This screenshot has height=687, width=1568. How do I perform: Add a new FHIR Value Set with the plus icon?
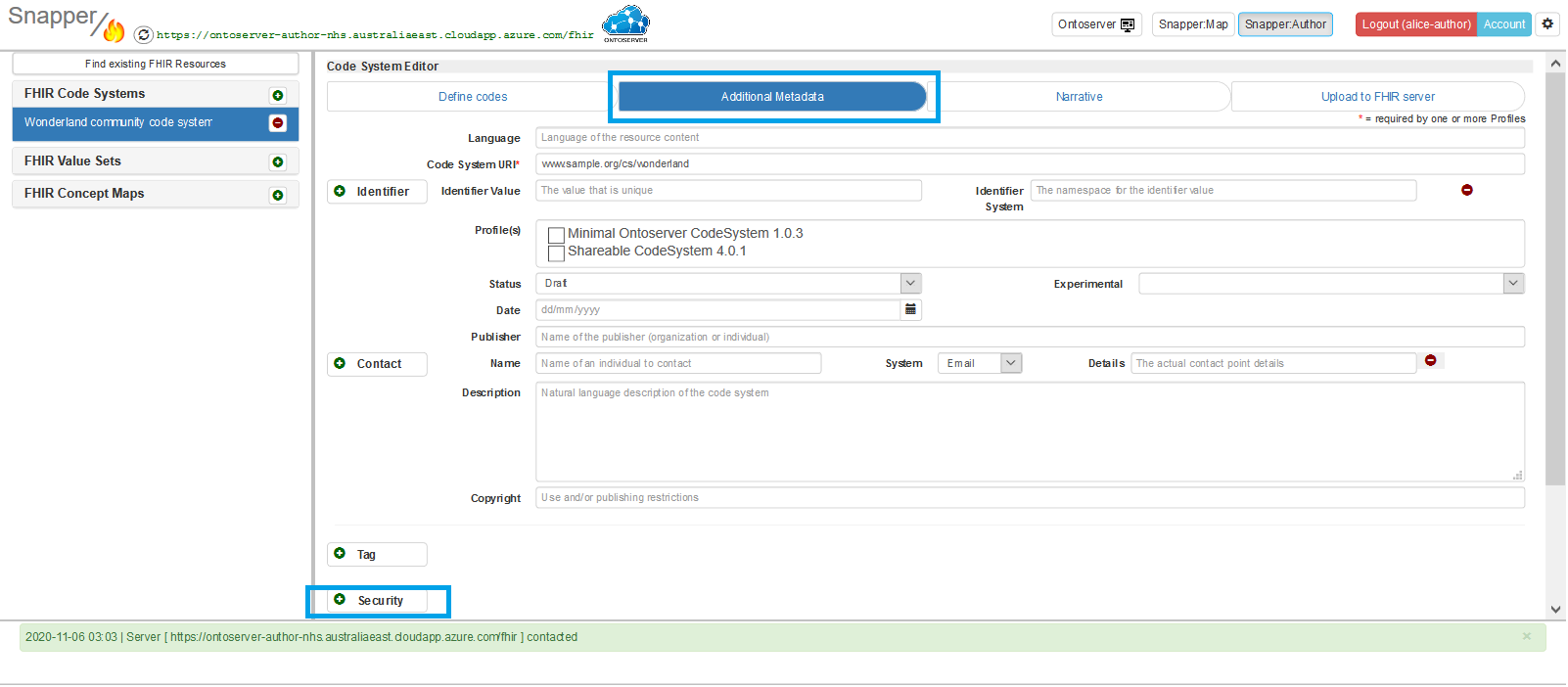(x=278, y=162)
